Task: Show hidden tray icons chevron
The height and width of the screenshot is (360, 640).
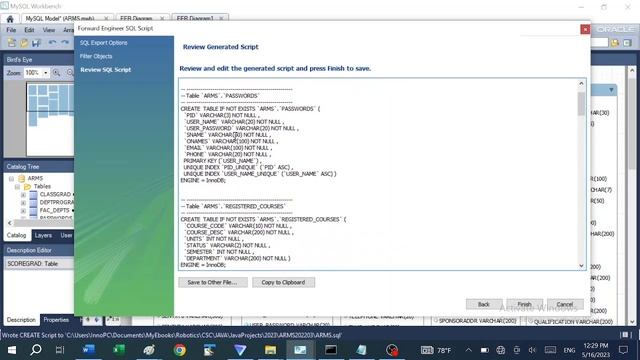Action: [469, 350]
